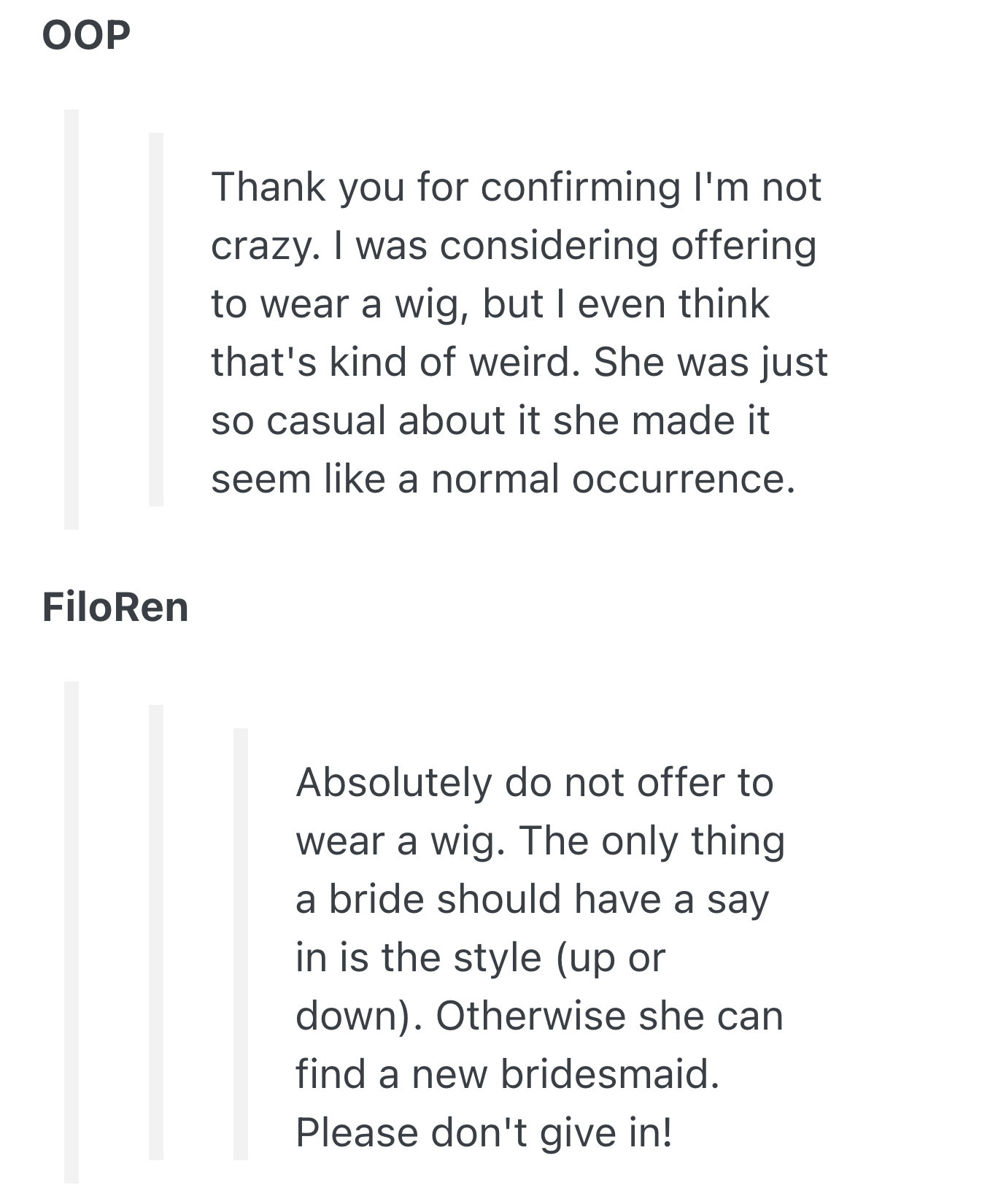Viewport: 982px width, 1204px height.
Task: Click the line "Absolutely do not offer to"
Action: 534,782
